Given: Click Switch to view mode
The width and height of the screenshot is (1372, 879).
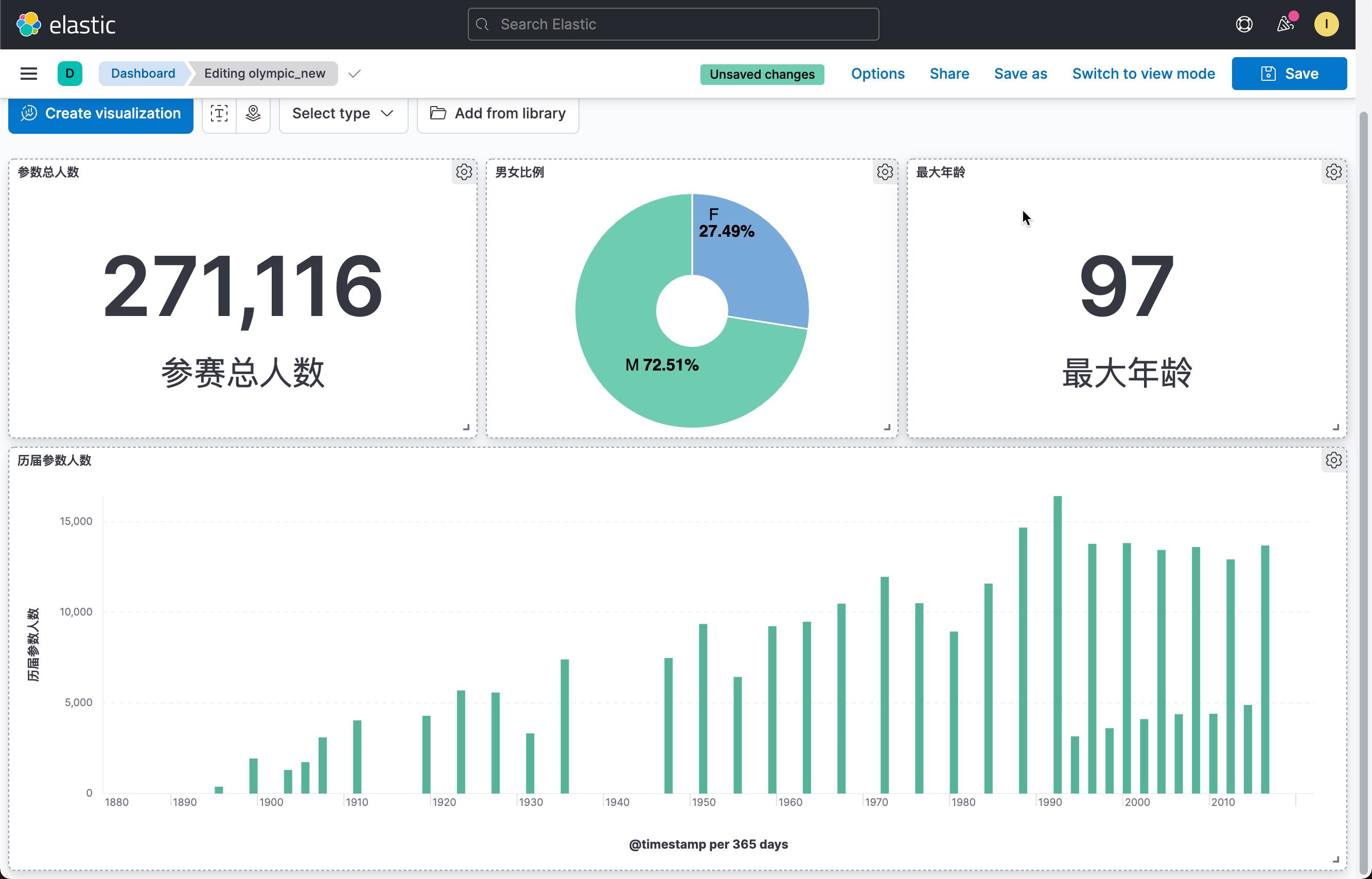Looking at the screenshot, I should click(x=1143, y=74).
